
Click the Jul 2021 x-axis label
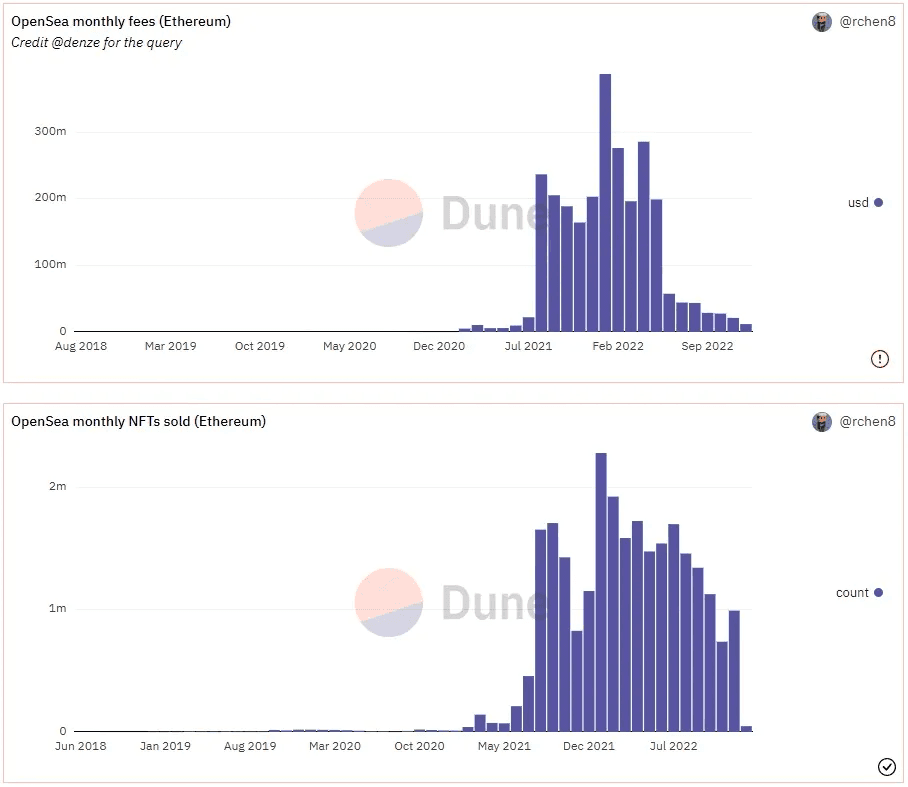pos(529,346)
